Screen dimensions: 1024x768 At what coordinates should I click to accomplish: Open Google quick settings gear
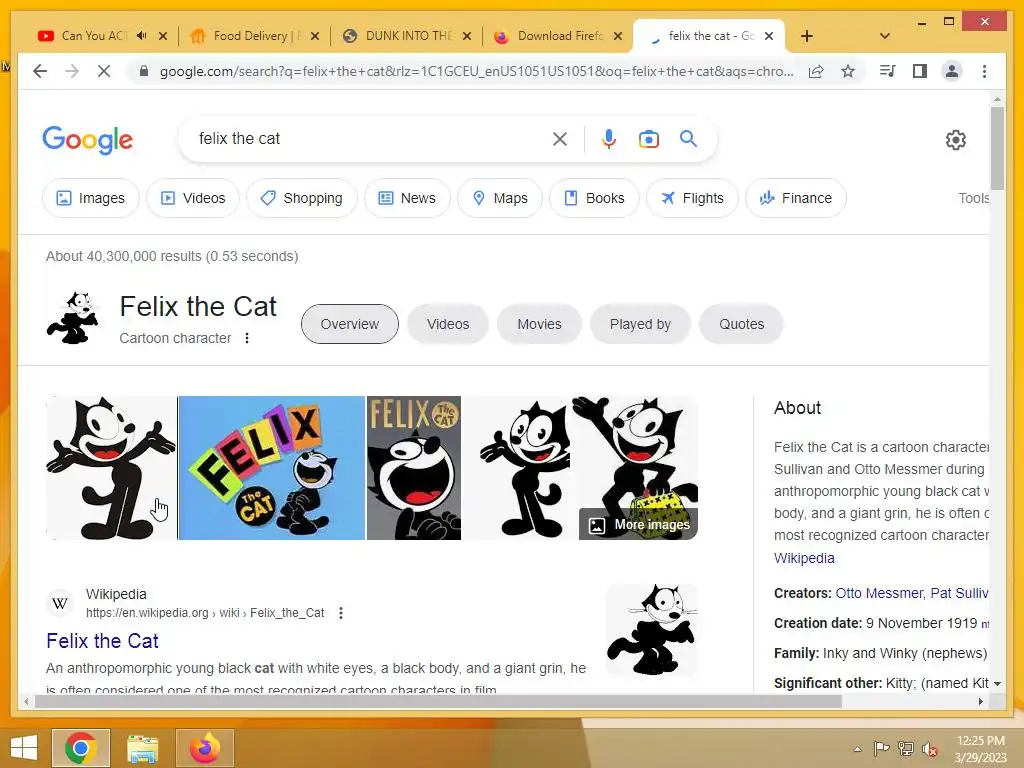tap(955, 140)
